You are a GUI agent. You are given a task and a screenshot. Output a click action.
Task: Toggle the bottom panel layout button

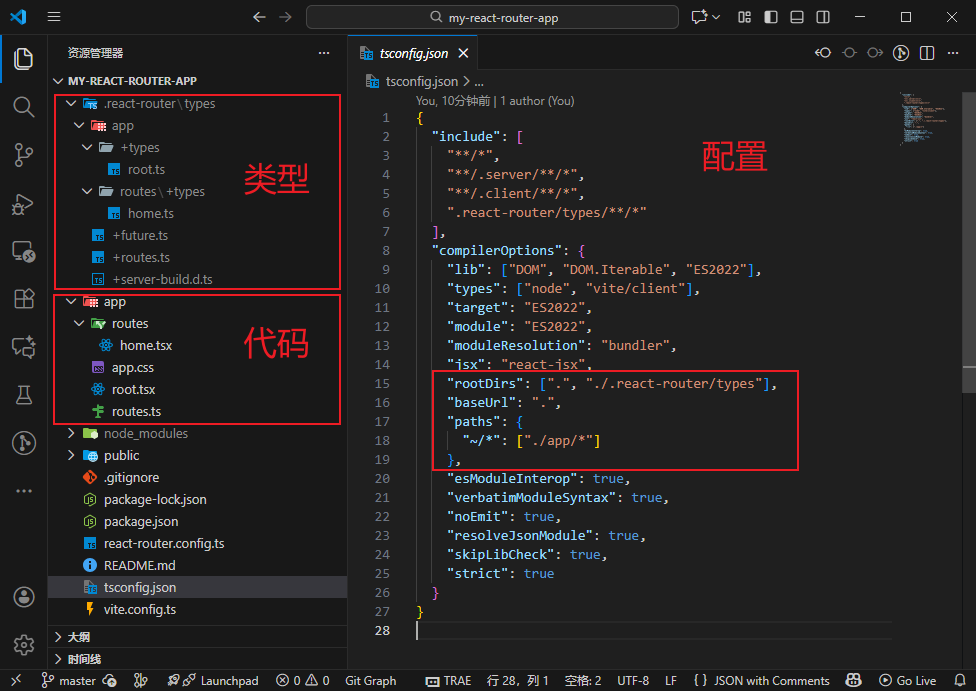[797, 17]
